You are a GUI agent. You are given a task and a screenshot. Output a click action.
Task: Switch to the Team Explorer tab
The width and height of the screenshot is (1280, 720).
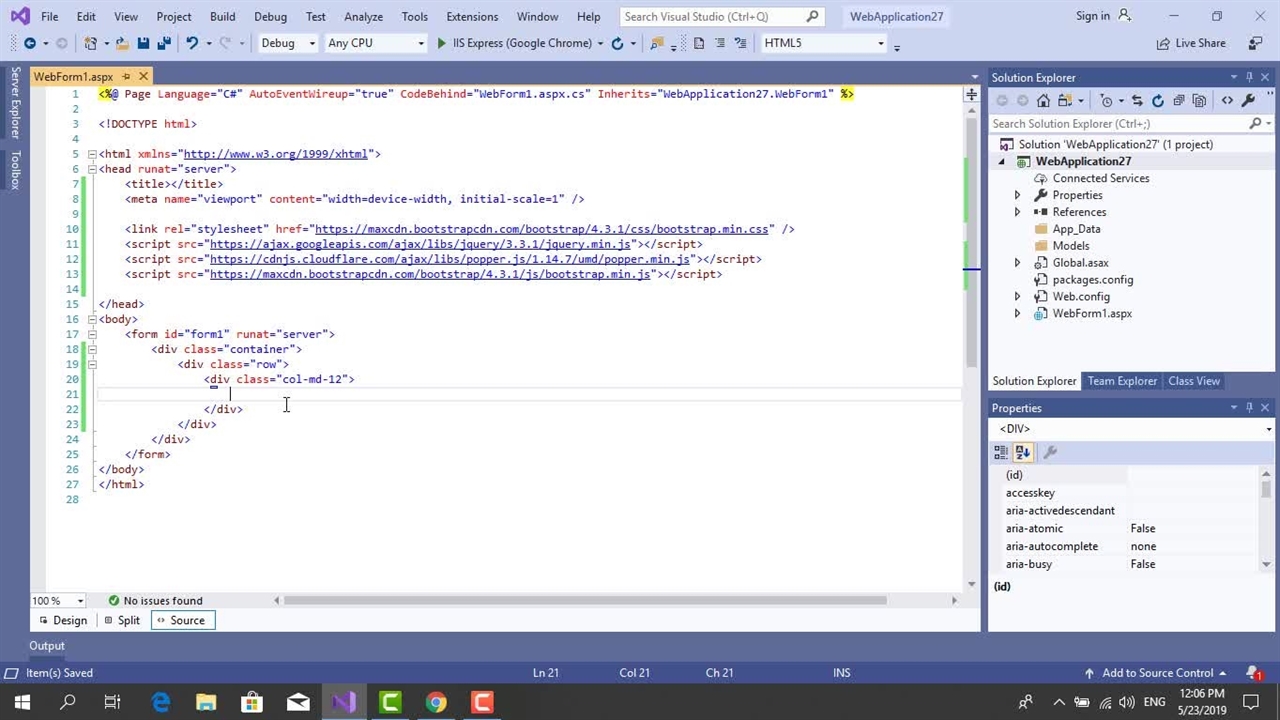pyautogui.click(x=1122, y=381)
